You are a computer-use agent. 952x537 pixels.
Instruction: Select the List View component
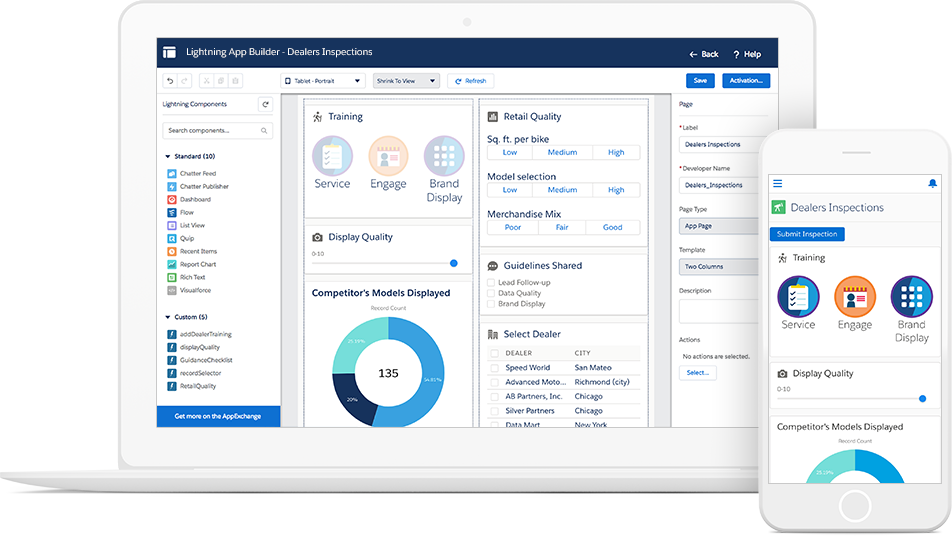(x=186, y=225)
